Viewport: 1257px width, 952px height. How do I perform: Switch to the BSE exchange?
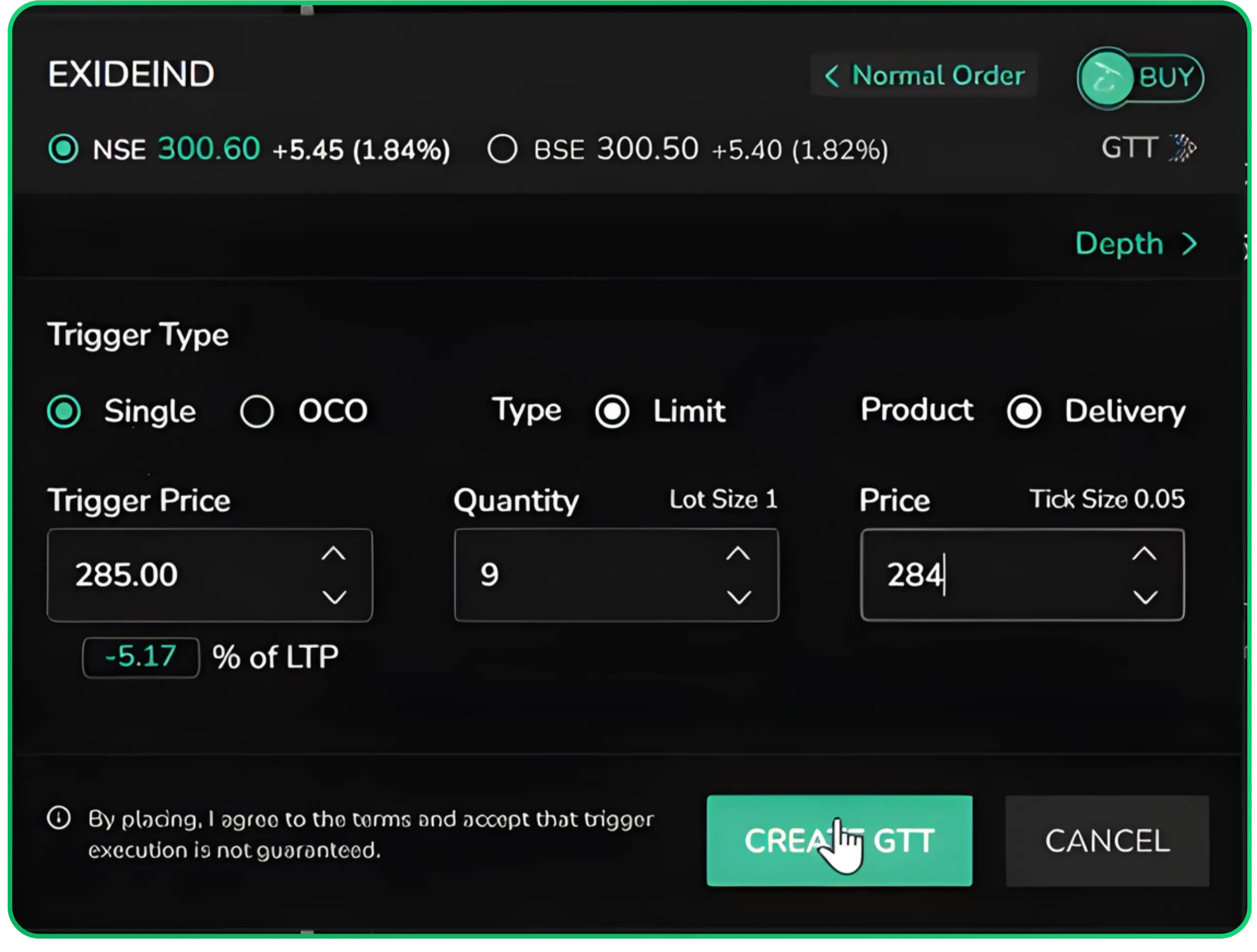point(502,149)
